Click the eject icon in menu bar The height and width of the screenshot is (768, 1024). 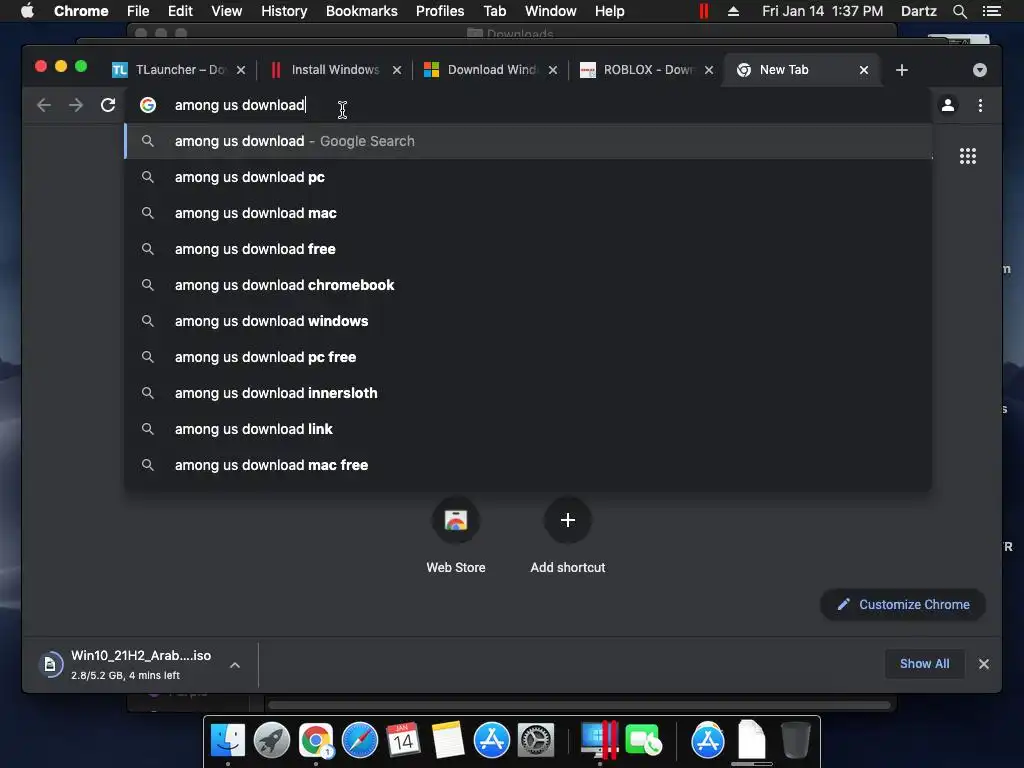tap(733, 11)
